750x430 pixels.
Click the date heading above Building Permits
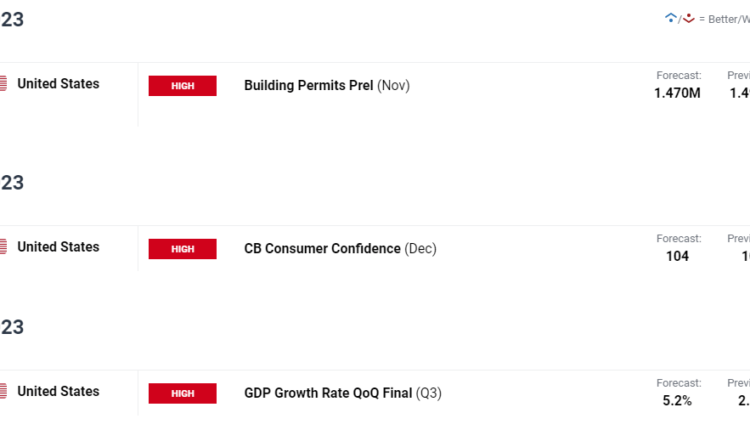(x=12, y=20)
